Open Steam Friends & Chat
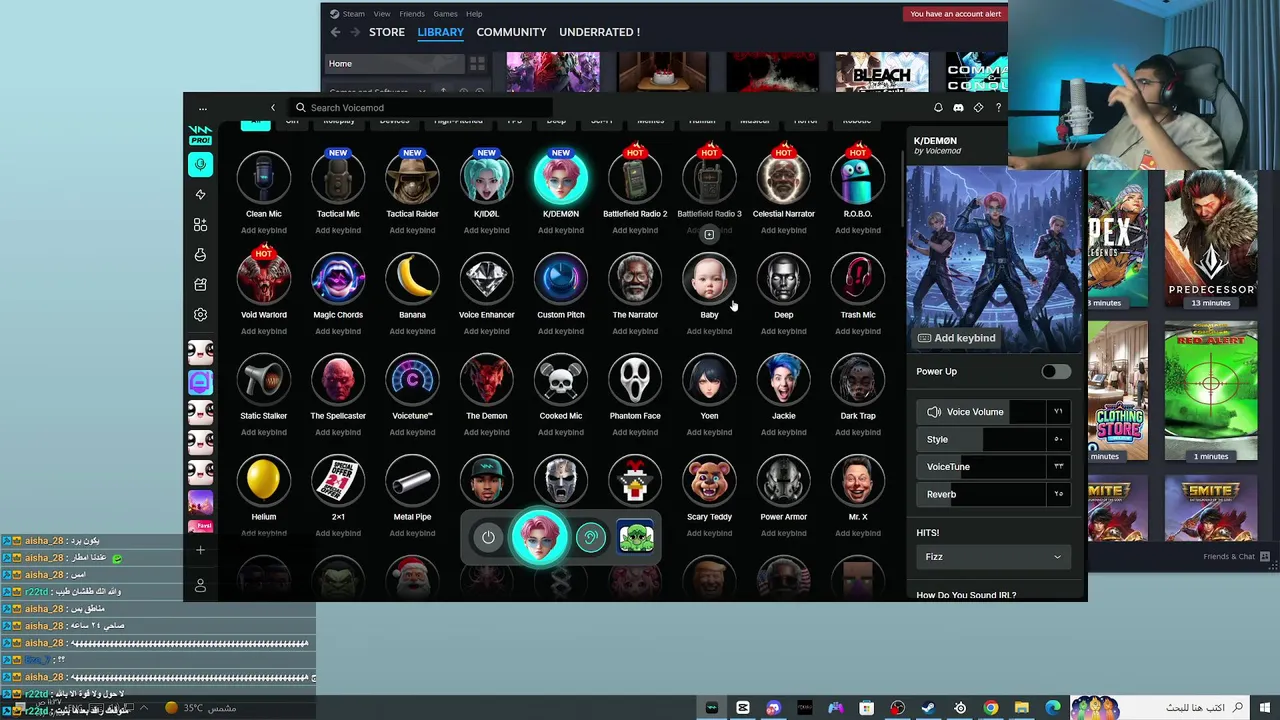 point(1236,557)
